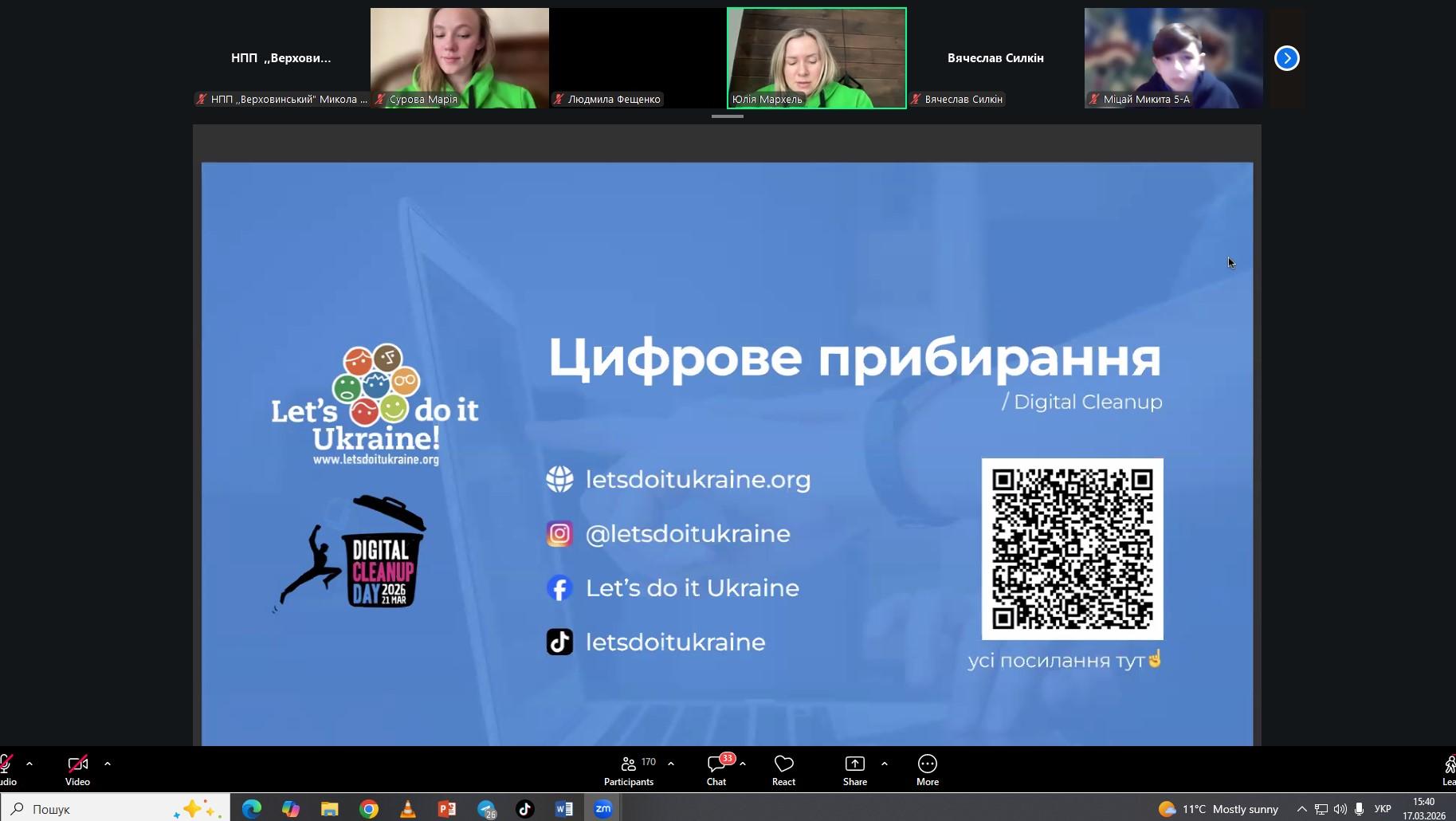Open TikTok from the taskbar
Screen dimensions: 1456x821
pyautogui.click(x=525, y=809)
